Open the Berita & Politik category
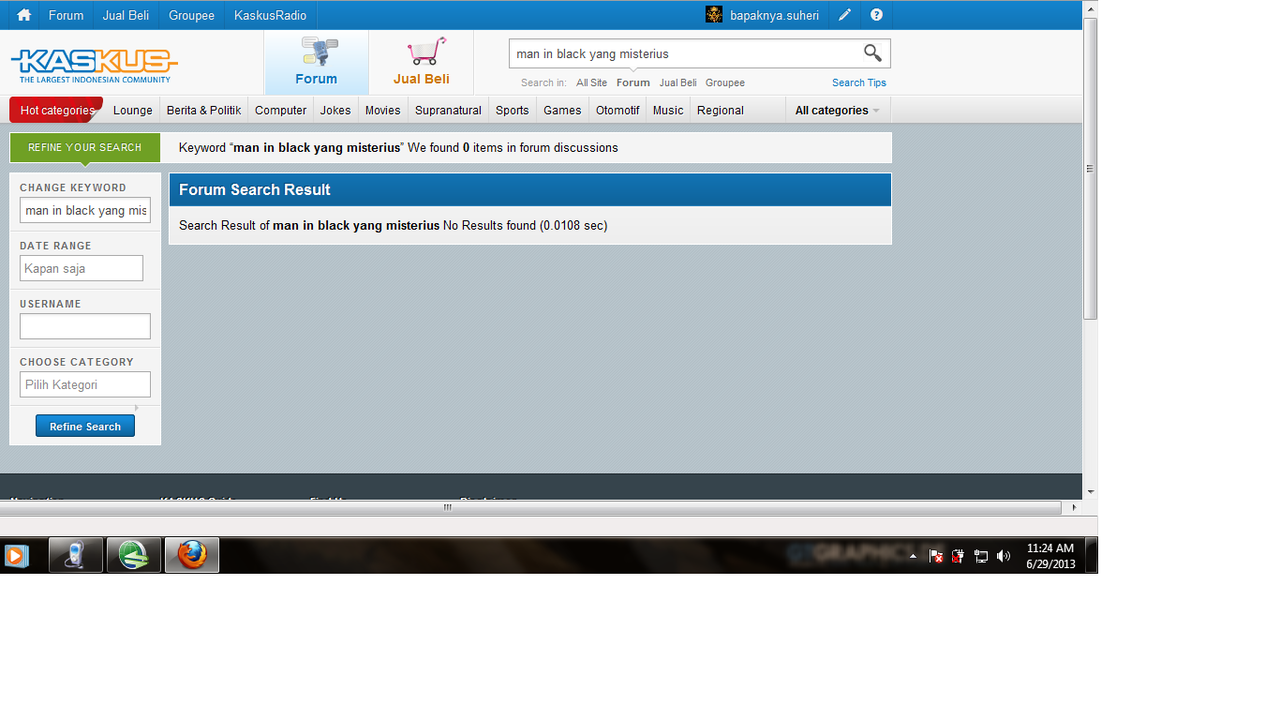The image size is (1280, 720). pos(204,110)
